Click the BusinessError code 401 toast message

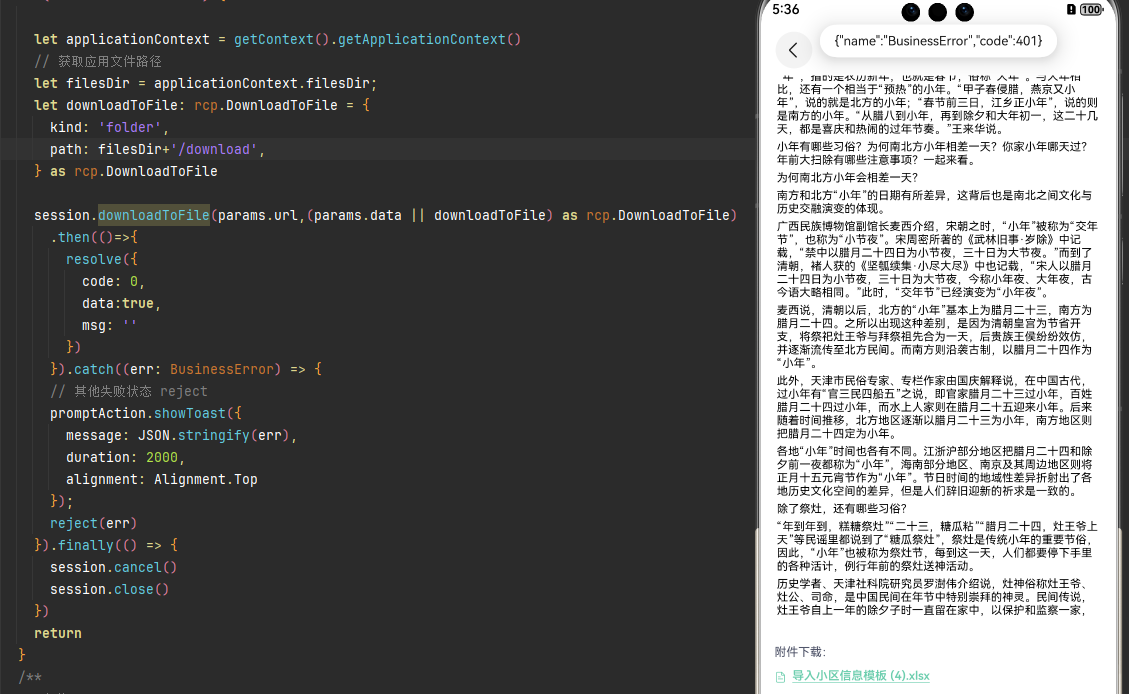click(938, 41)
